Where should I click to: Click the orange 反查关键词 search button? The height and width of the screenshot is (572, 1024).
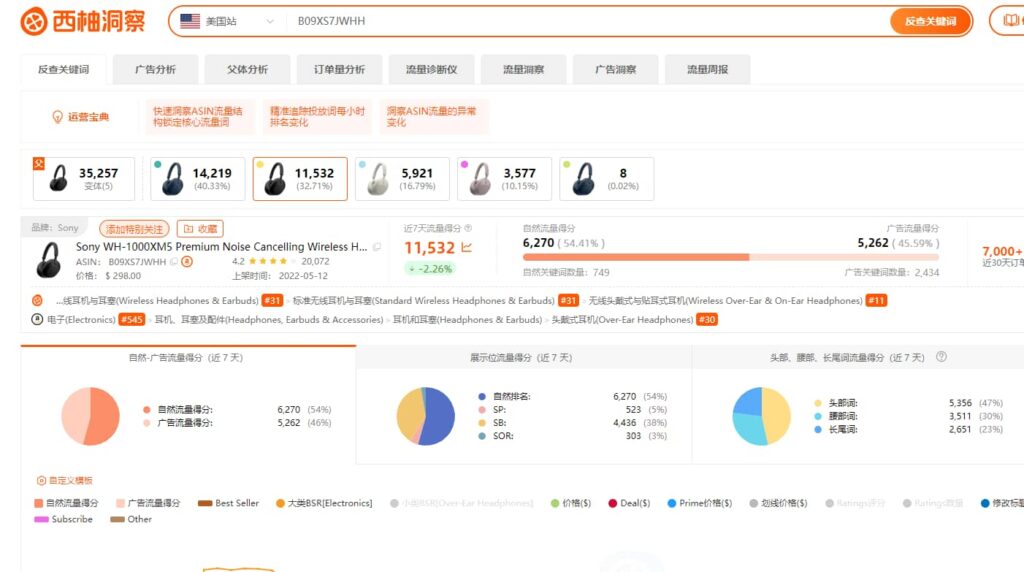(930, 22)
